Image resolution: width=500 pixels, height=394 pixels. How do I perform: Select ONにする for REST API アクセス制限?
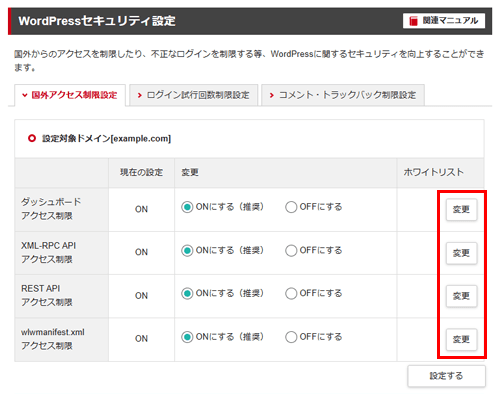coord(187,293)
